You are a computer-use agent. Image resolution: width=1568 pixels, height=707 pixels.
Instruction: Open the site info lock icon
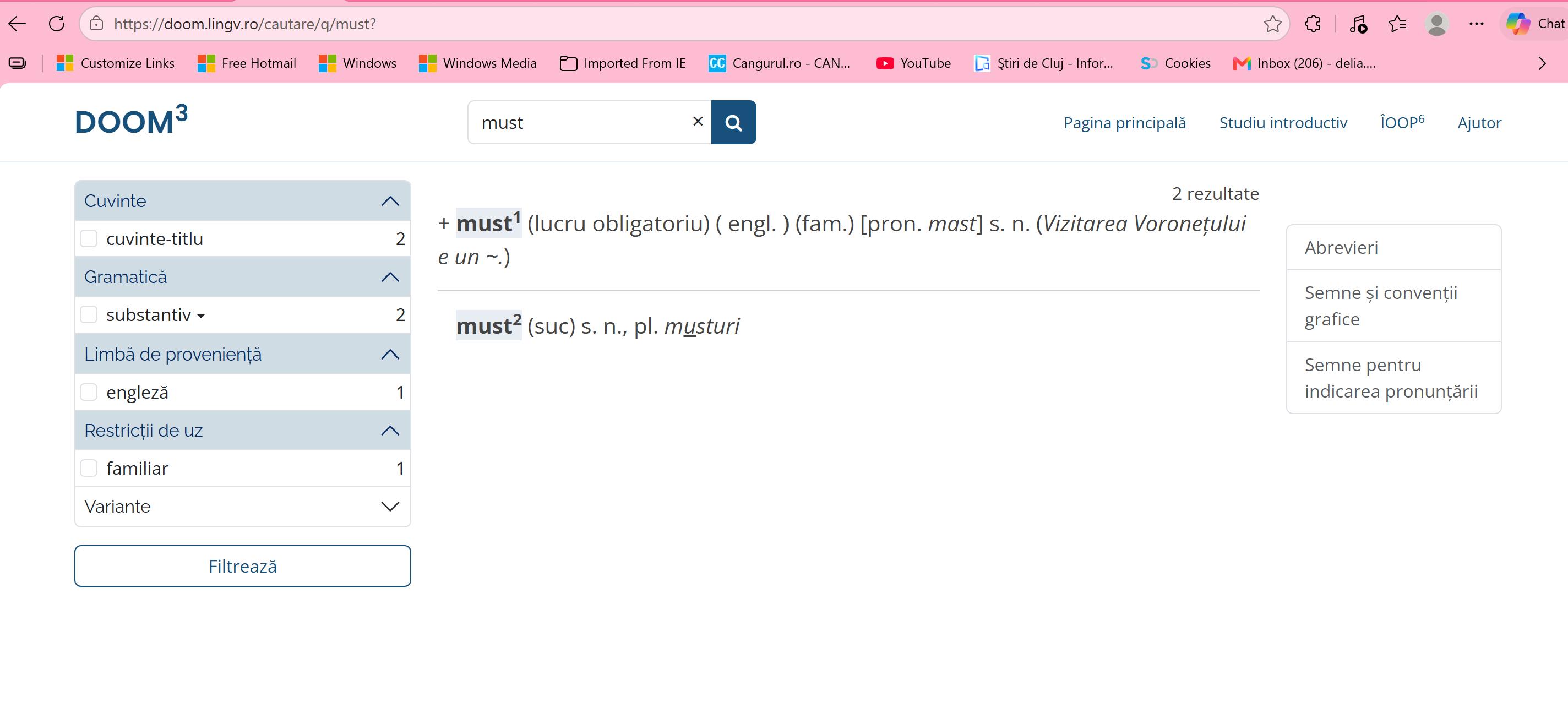point(96,24)
